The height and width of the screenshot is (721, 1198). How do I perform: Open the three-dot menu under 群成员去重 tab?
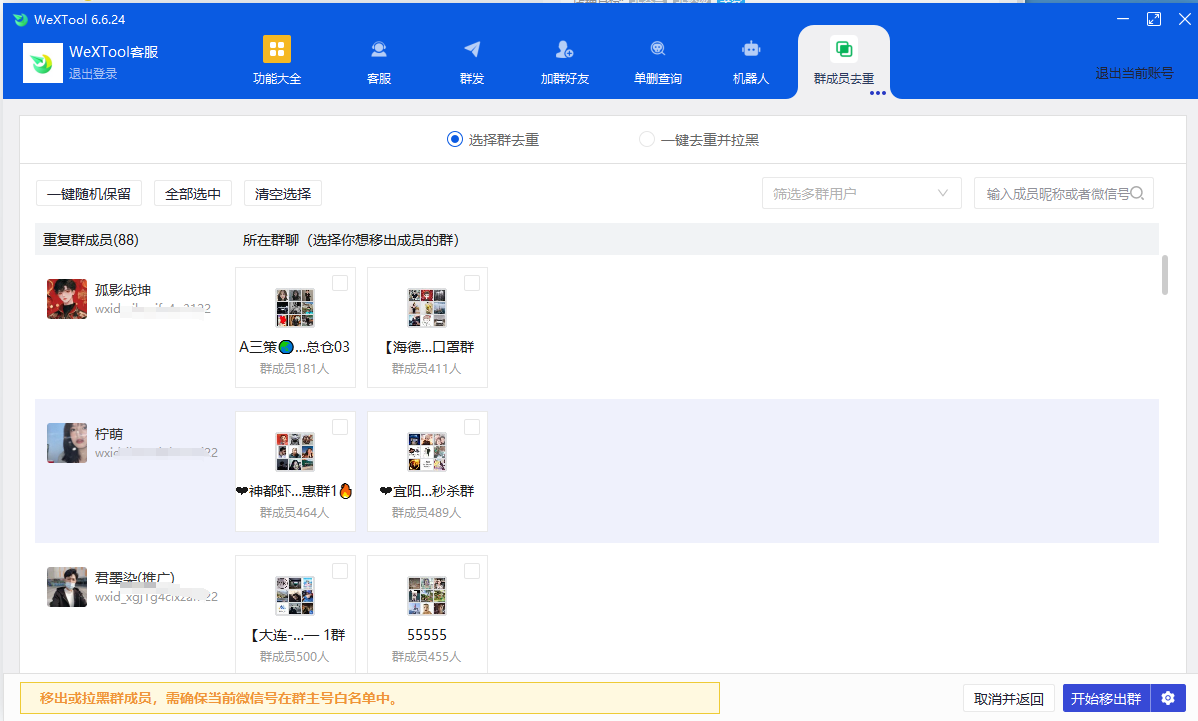[x=878, y=93]
